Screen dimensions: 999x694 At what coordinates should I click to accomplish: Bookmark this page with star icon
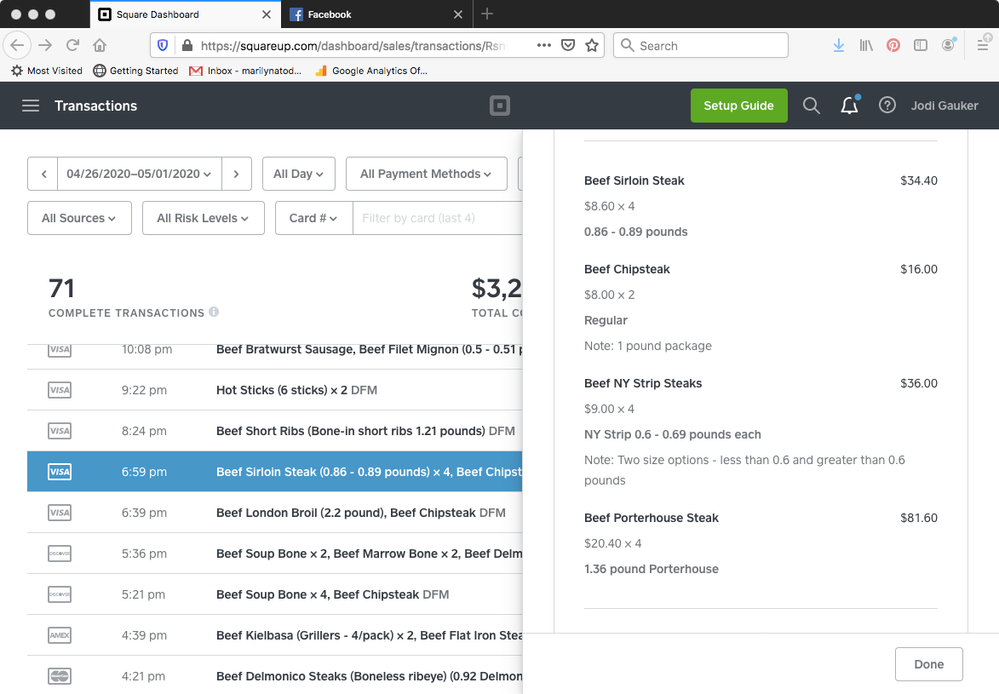[x=592, y=45]
